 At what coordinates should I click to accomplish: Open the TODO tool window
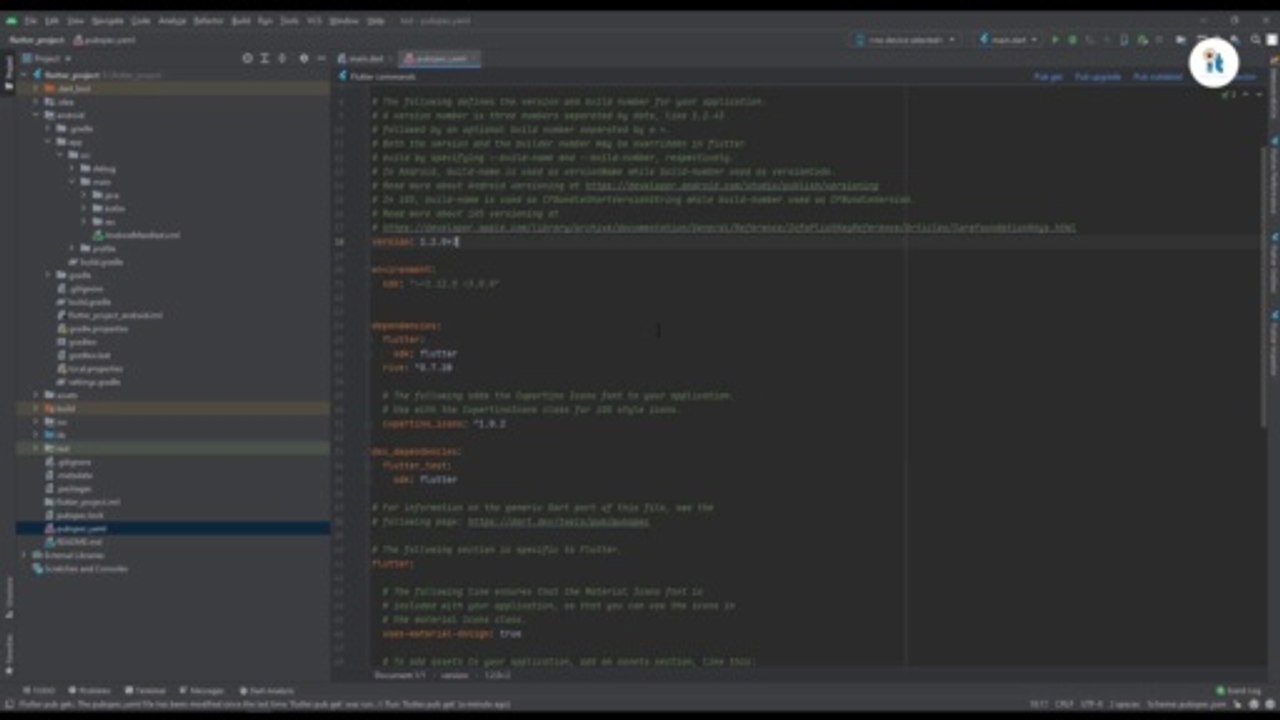tap(39, 691)
